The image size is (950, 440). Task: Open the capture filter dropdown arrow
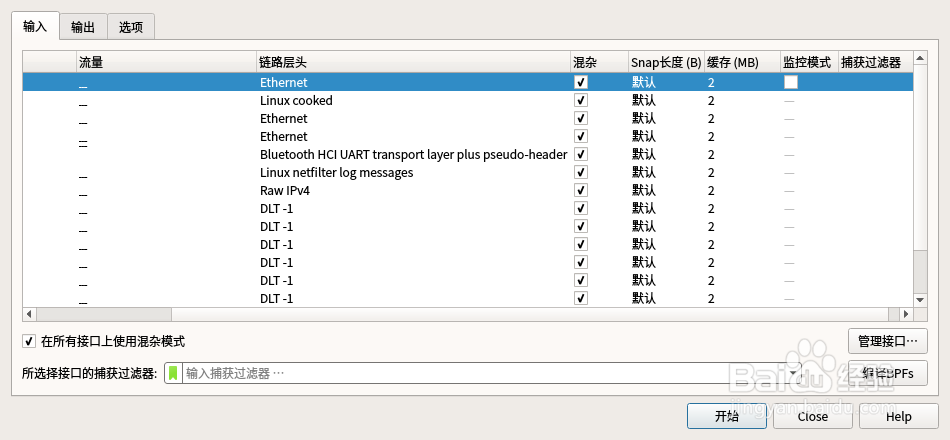pyautogui.click(x=794, y=373)
